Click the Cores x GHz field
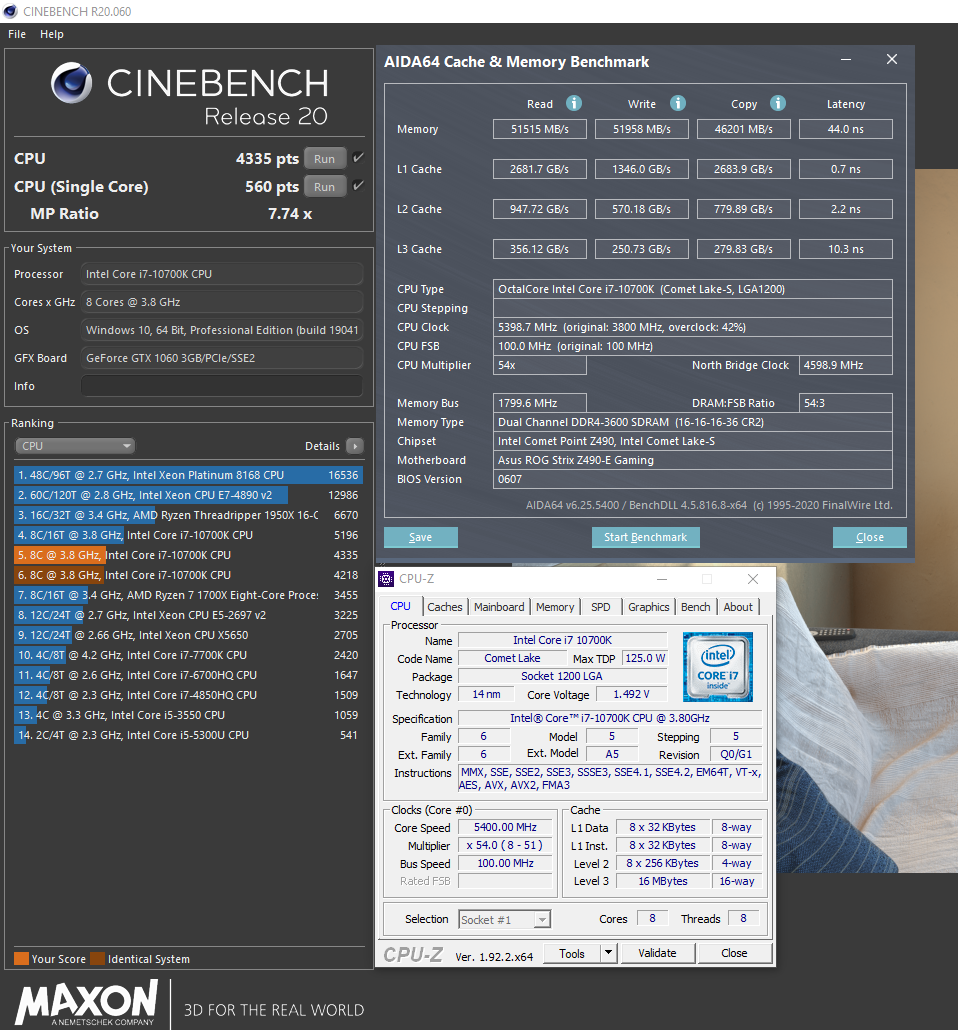958x1030 pixels. pyautogui.click(x=221, y=302)
